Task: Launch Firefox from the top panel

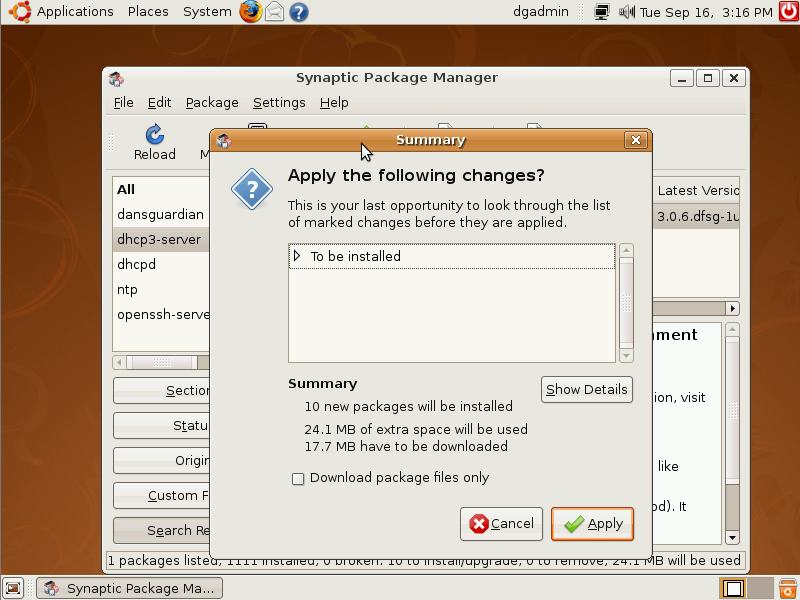Action: tap(250, 11)
